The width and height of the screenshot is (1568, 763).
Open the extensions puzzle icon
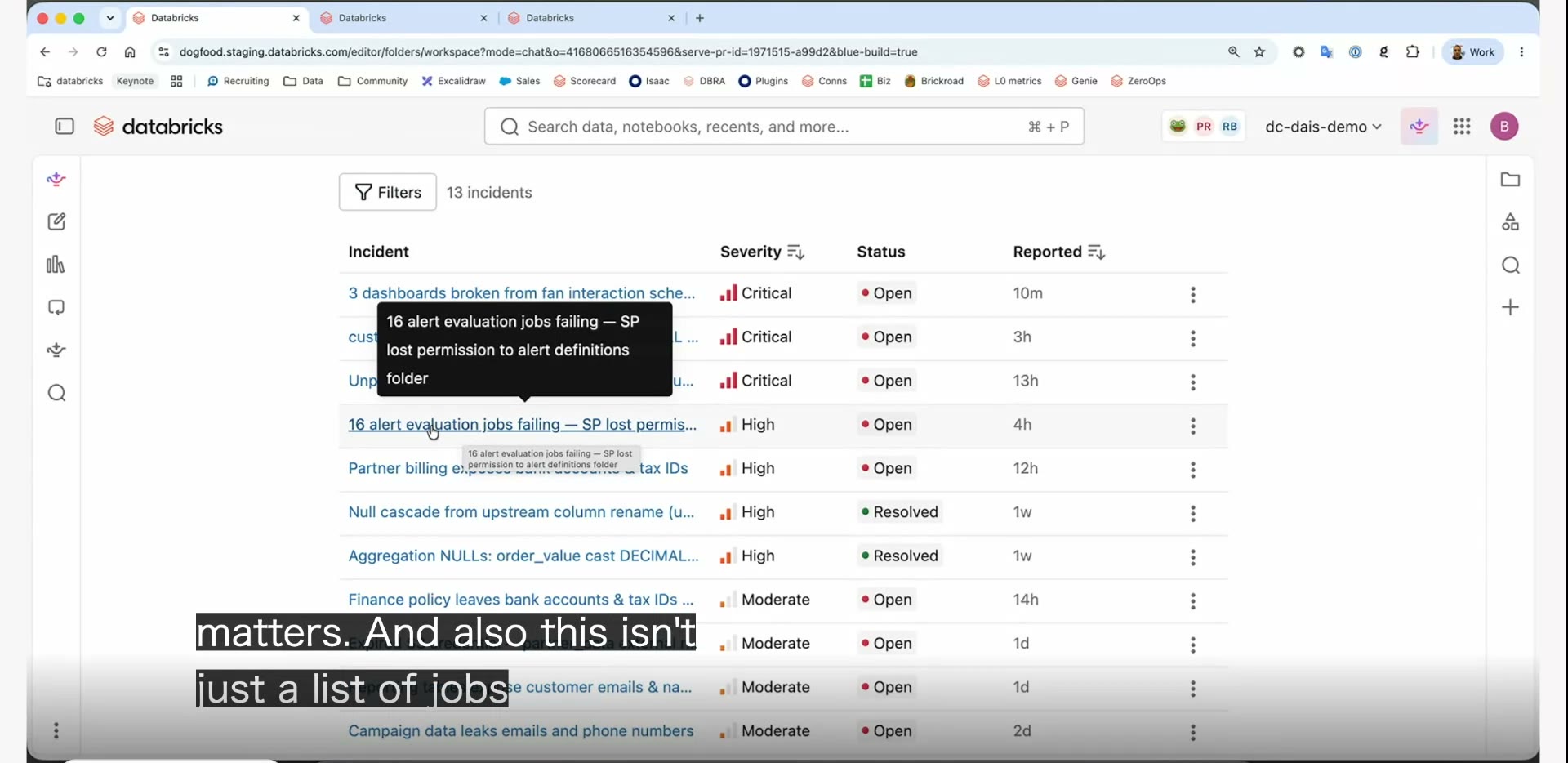(1414, 52)
